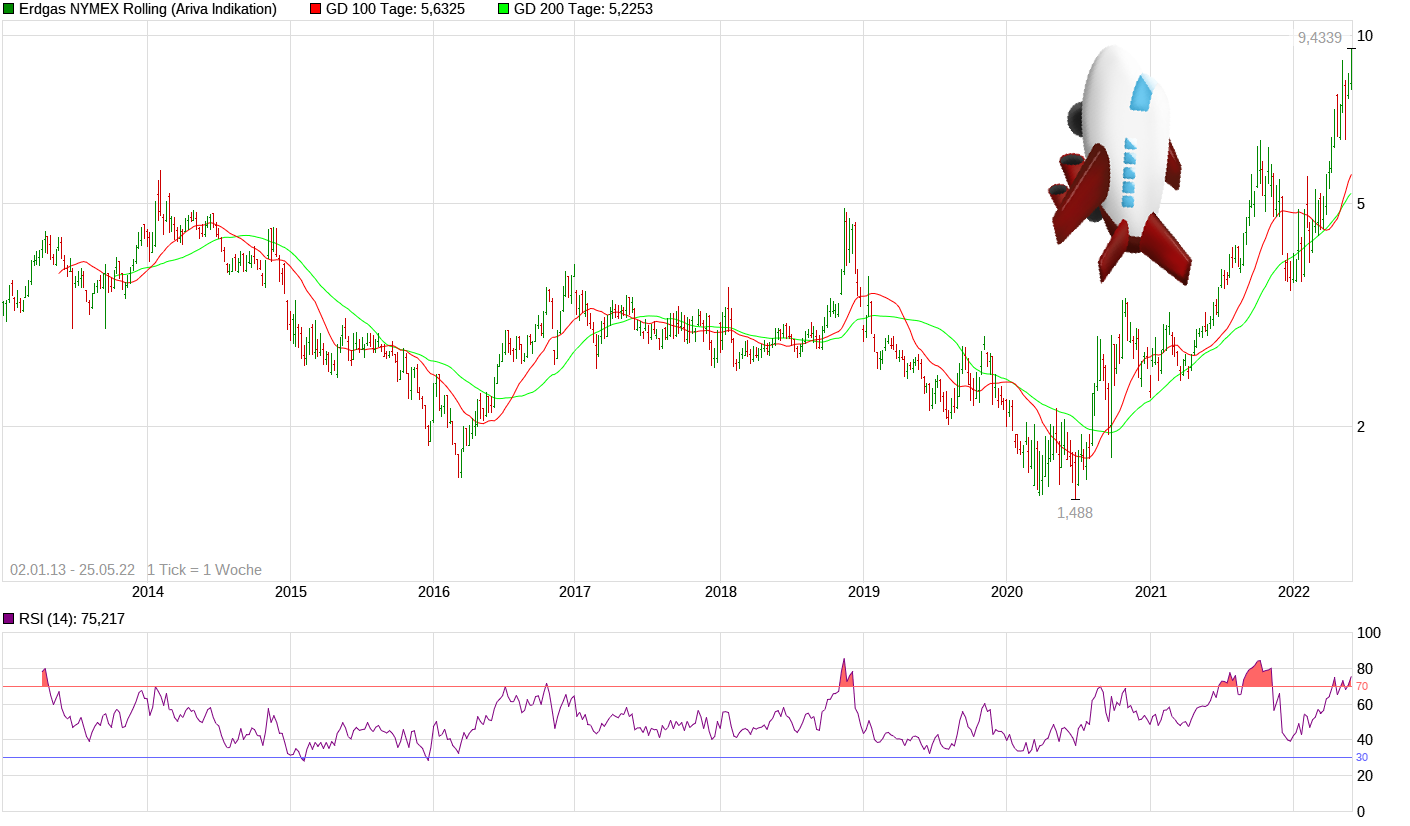The image size is (1410, 826).
Task: Click the 1,488 low price marker
Action: tap(1075, 512)
